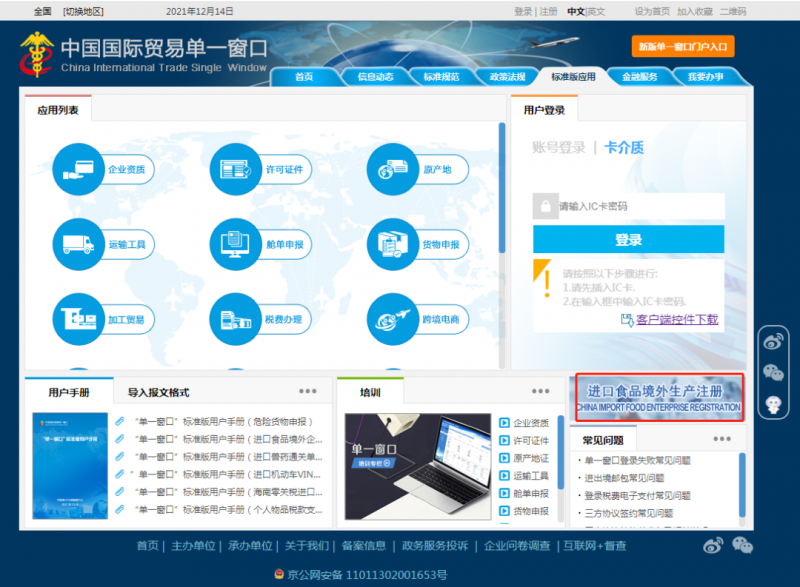Open manual 进口机动车VIN entry
Image resolution: width=800 pixels, height=587 pixels.
tap(228, 474)
